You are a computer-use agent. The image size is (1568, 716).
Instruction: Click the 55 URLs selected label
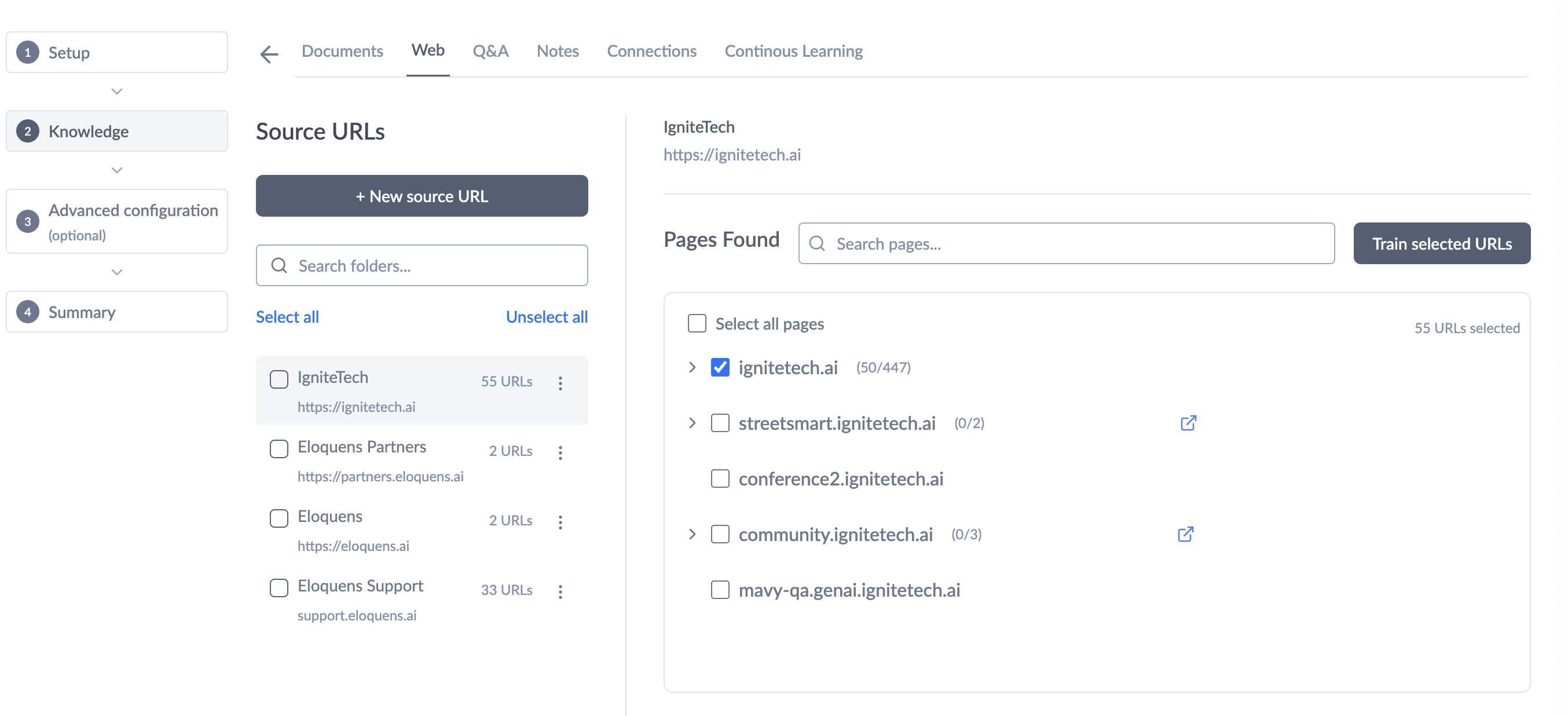[1467, 328]
